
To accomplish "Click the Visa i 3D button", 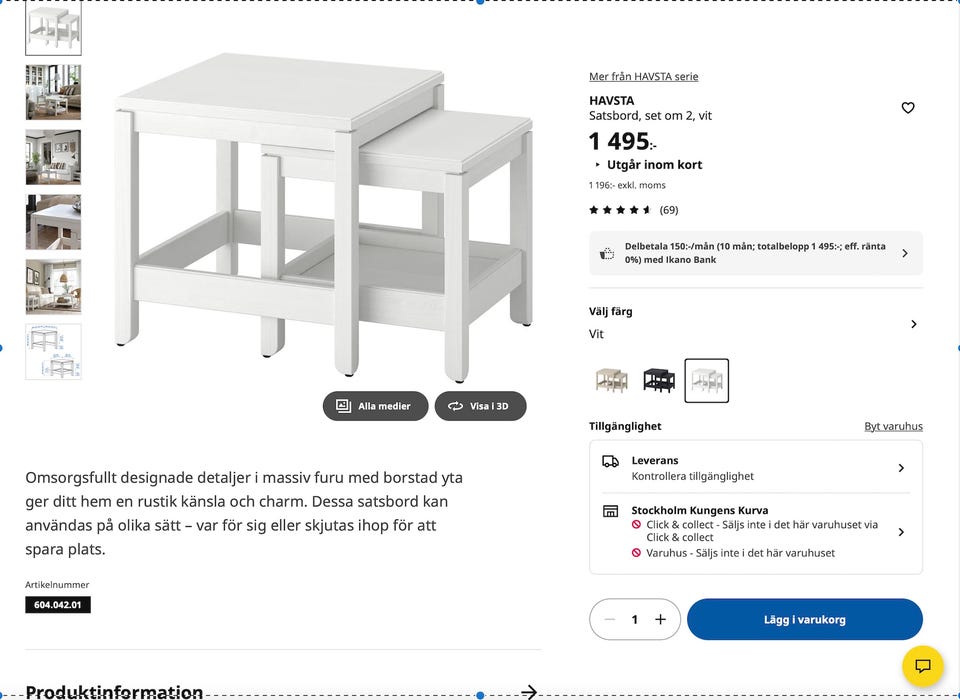I will pos(480,406).
